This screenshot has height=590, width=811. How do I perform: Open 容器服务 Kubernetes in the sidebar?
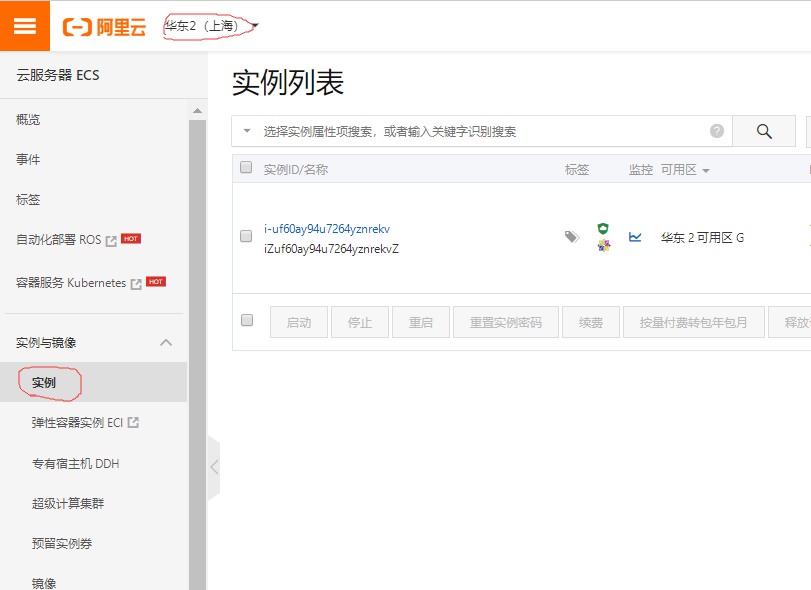71,283
